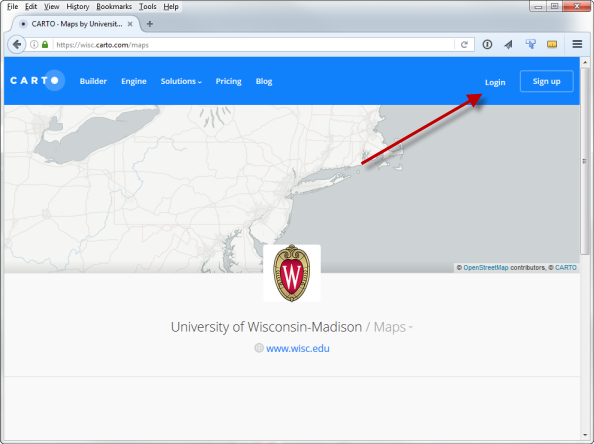The width and height of the screenshot is (594, 444).
Task: Open the Builder page link
Action: (93, 81)
